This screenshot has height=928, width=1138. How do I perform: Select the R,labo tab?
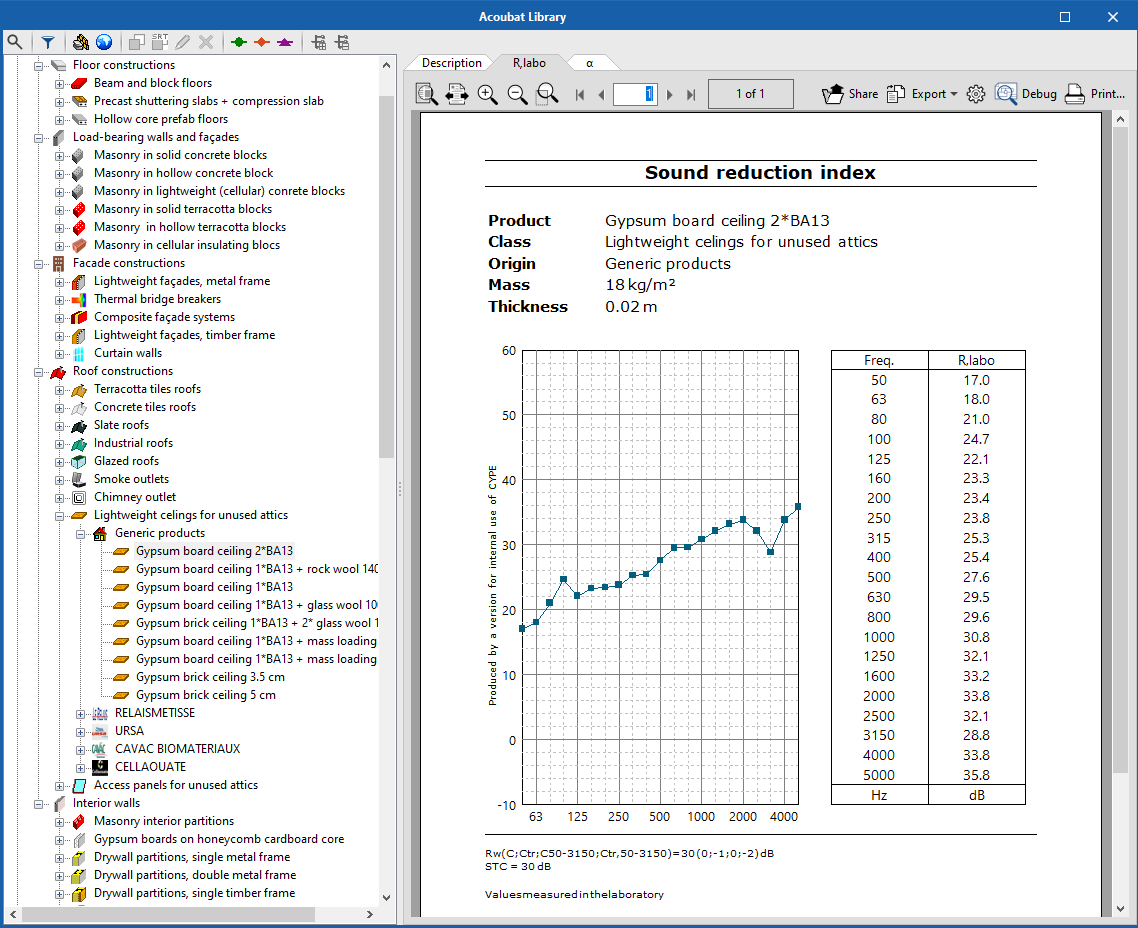[529, 63]
